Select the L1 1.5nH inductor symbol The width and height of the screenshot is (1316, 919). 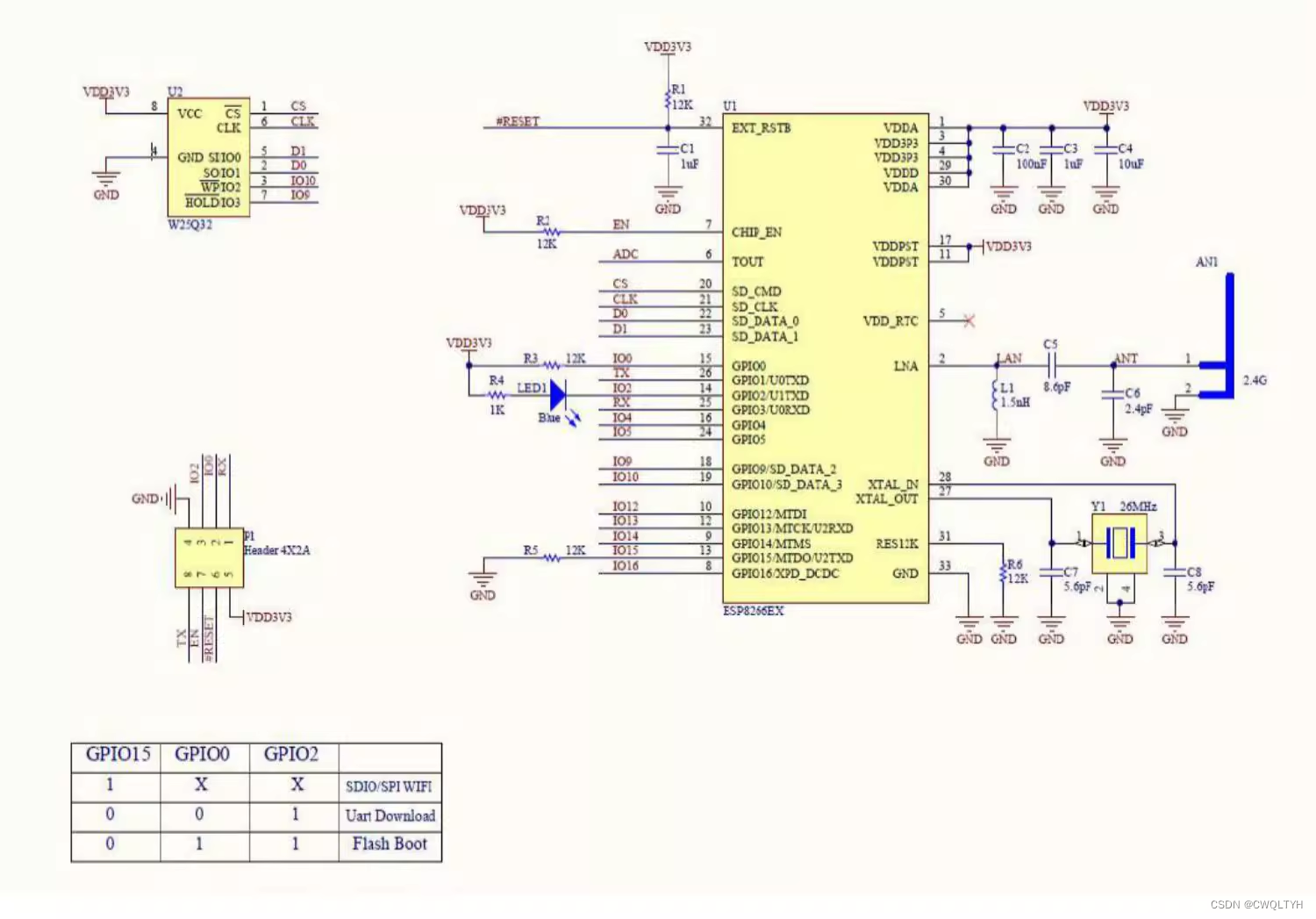pyautogui.click(x=996, y=396)
